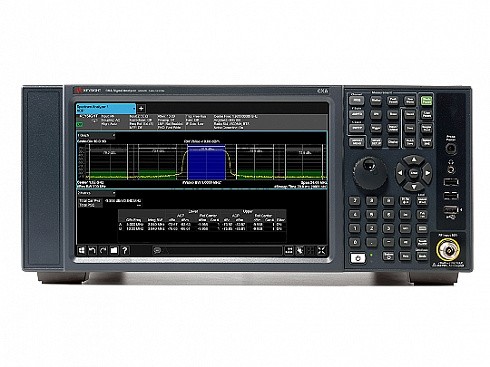Open the file folder icon in bottom bar
The height and width of the screenshot is (367, 490).
click(114, 250)
